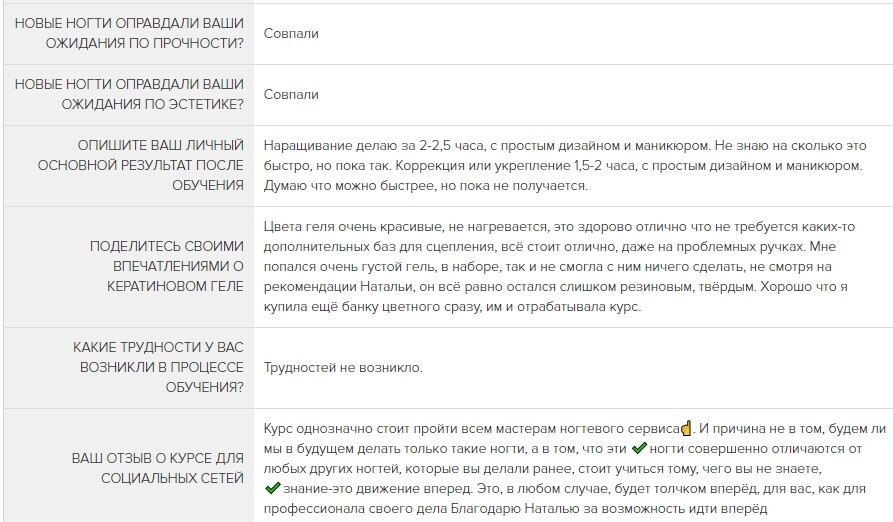This screenshot has height=522, width=893.
Task: Click label 'ПОДЕЛИТЕСЬ СВОИМИ ВПЕЧАТЛЕНИЯМИ О КЕРАТИНОВОМ ГЕЛЕ'
Action: pyautogui.click(x=167, y=266)
